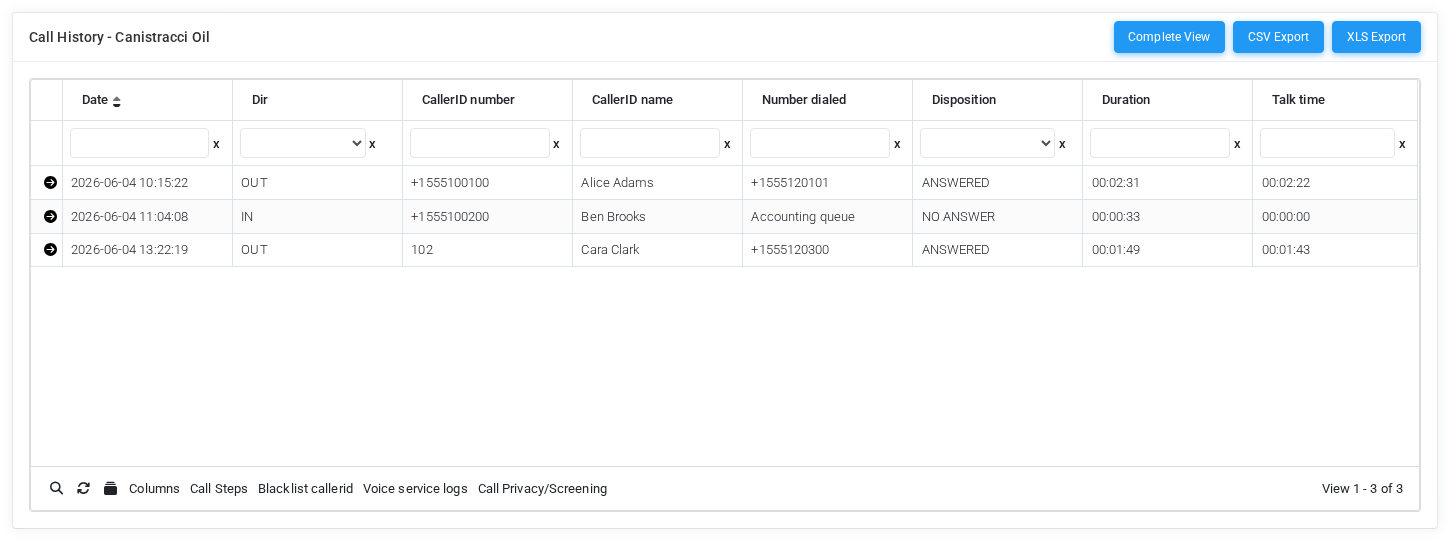Click duration 00:02:31
Viewport: 1450px width, 541px height.
(1116, 183)
